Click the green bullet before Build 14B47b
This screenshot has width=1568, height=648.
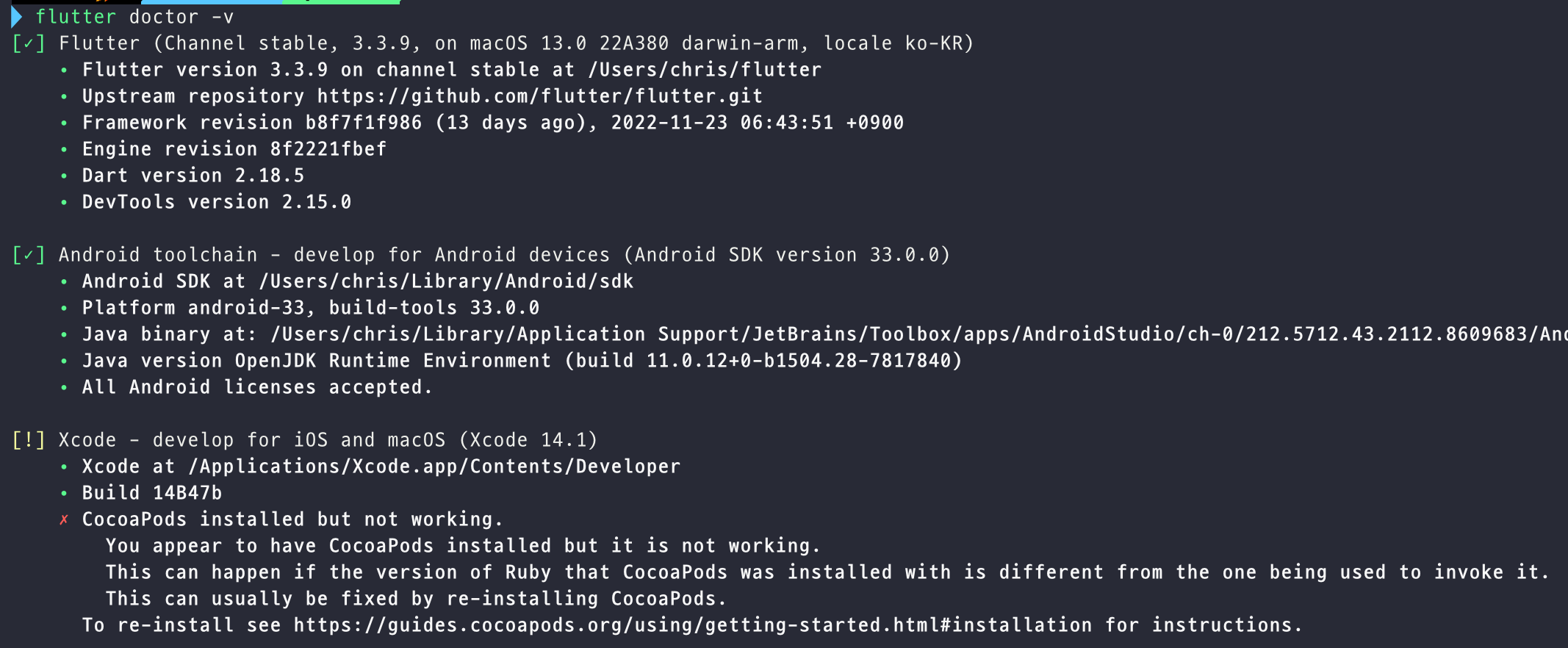[64, 493]
